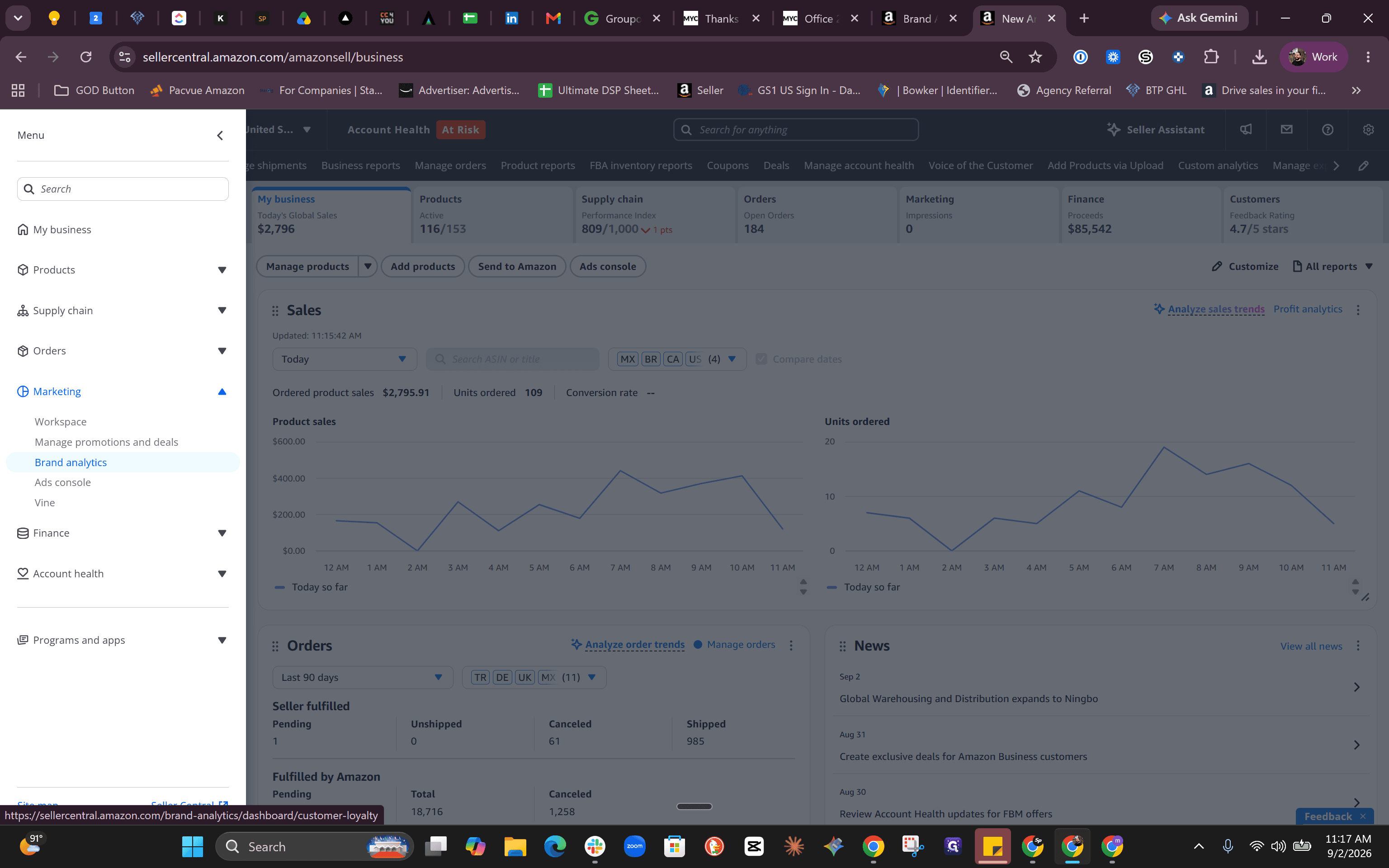Open the Sales marketplace selector dropdown

coord(677,359)
